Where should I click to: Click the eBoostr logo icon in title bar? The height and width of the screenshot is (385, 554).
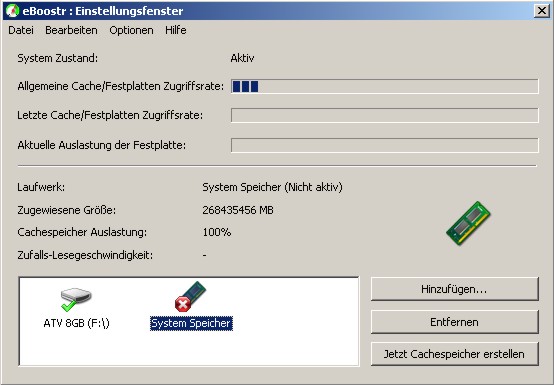click(12, 11)
